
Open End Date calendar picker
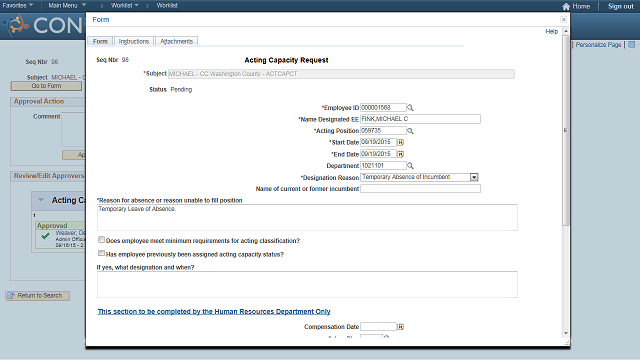tap(400, 154)
